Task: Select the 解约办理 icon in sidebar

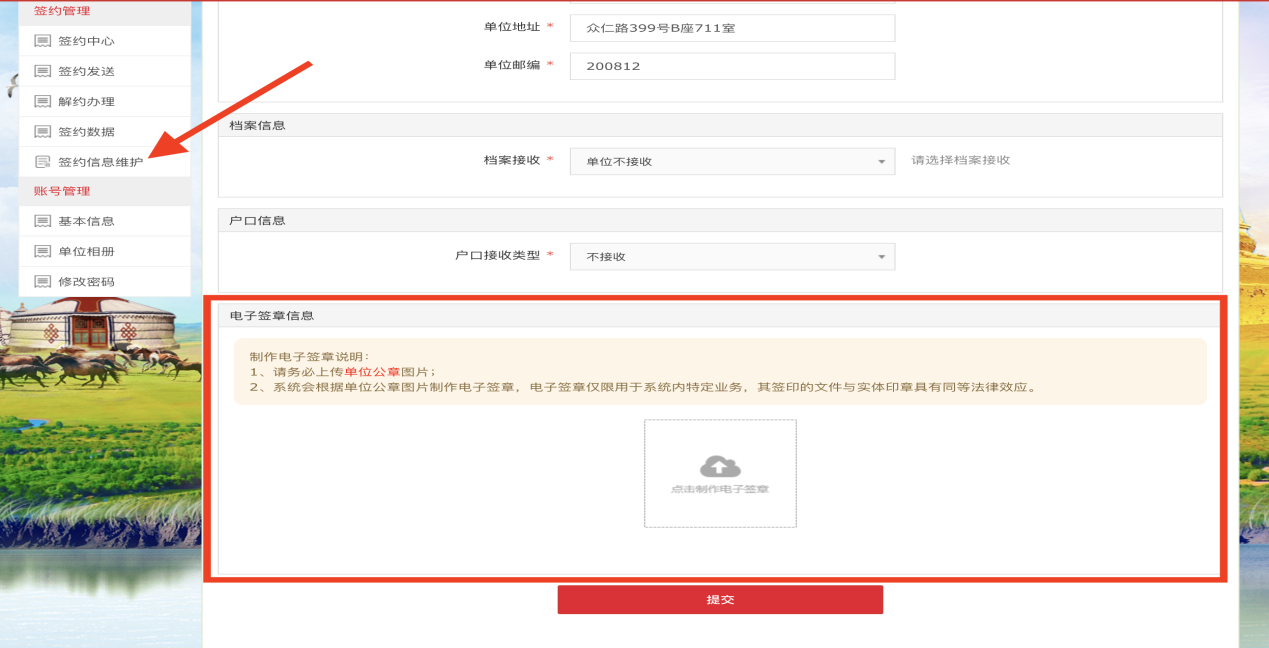Action: [42, 101]
